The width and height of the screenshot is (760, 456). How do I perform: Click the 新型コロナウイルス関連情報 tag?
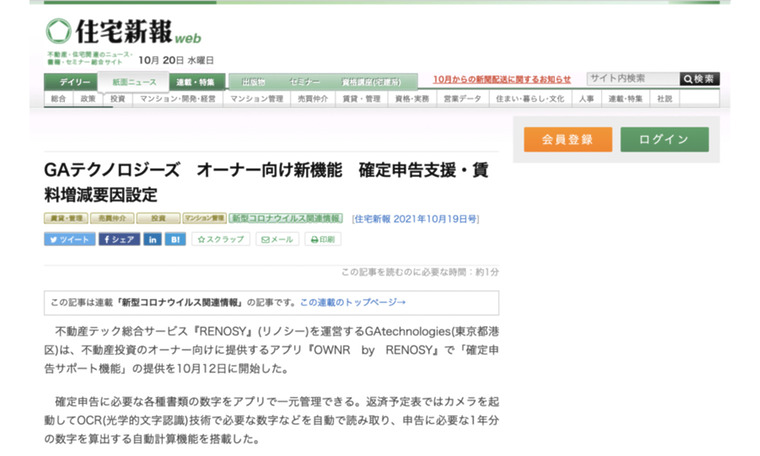point(286,218)
